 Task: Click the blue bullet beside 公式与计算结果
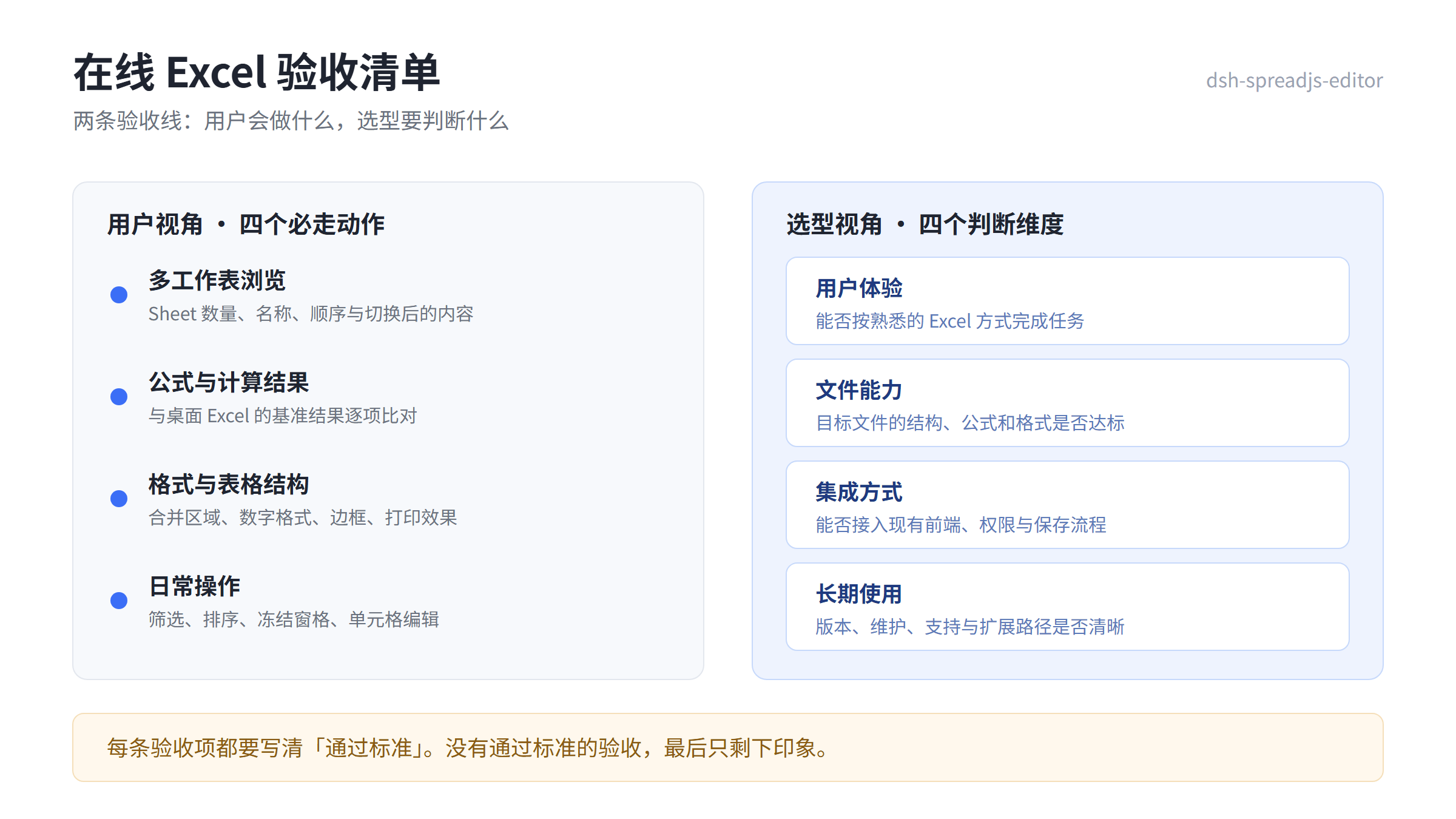(119, 397)
